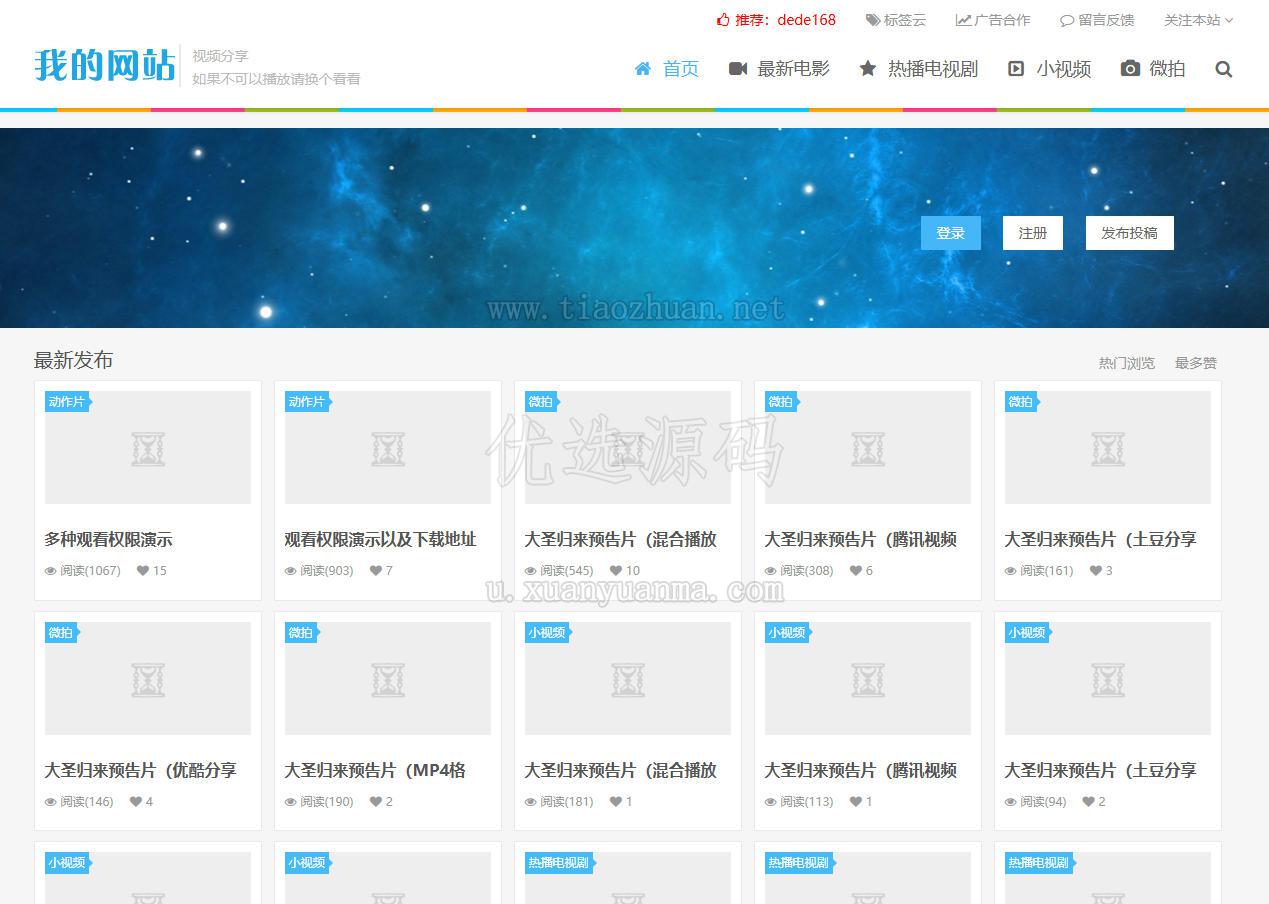Click the heart icon showing 6 likes
Screen dimensions: 1269x904
pyautogui.click(x=856, y=570)
